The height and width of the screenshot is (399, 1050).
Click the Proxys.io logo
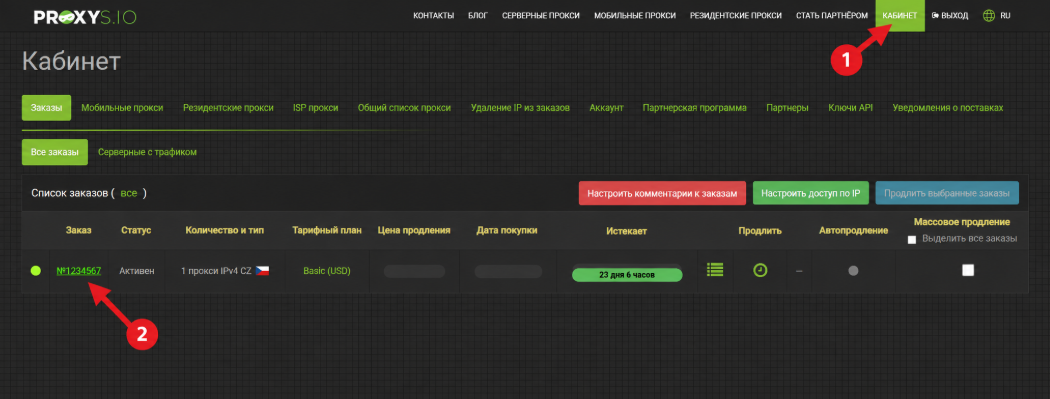point(84,16)
